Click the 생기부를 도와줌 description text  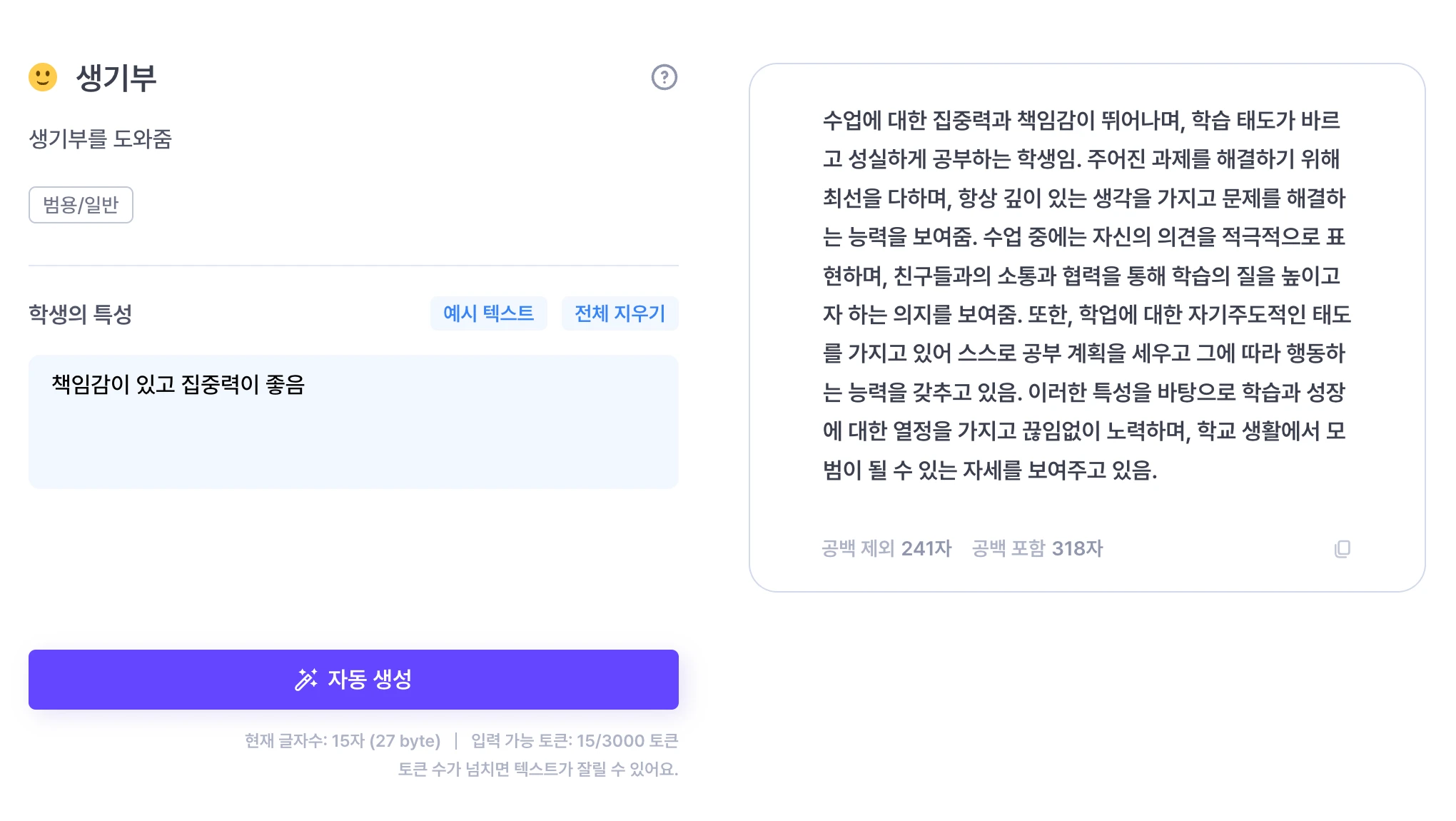pyautogui.click(x=100, y=138)
